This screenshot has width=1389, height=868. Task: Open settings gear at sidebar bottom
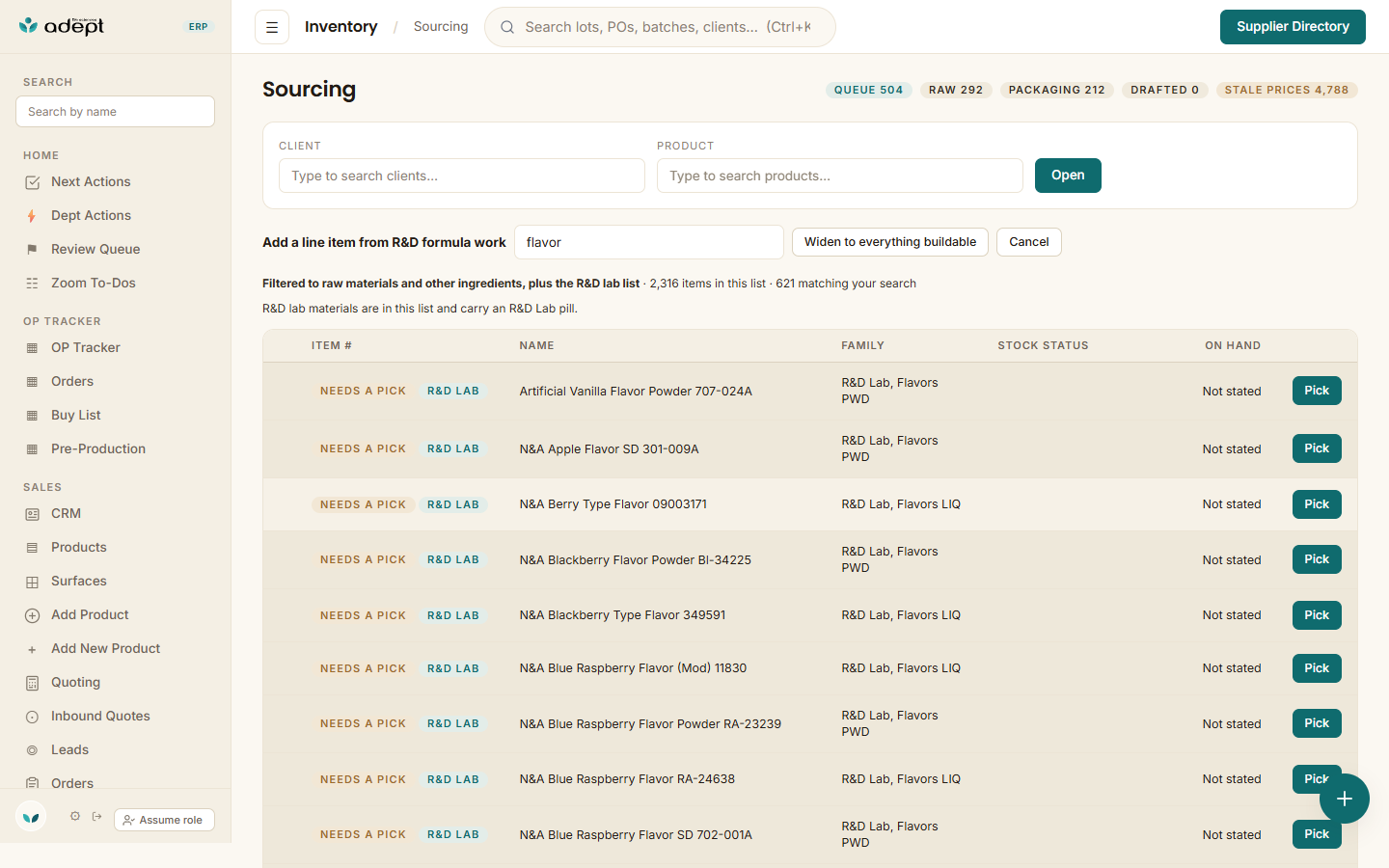pos(75,816)
